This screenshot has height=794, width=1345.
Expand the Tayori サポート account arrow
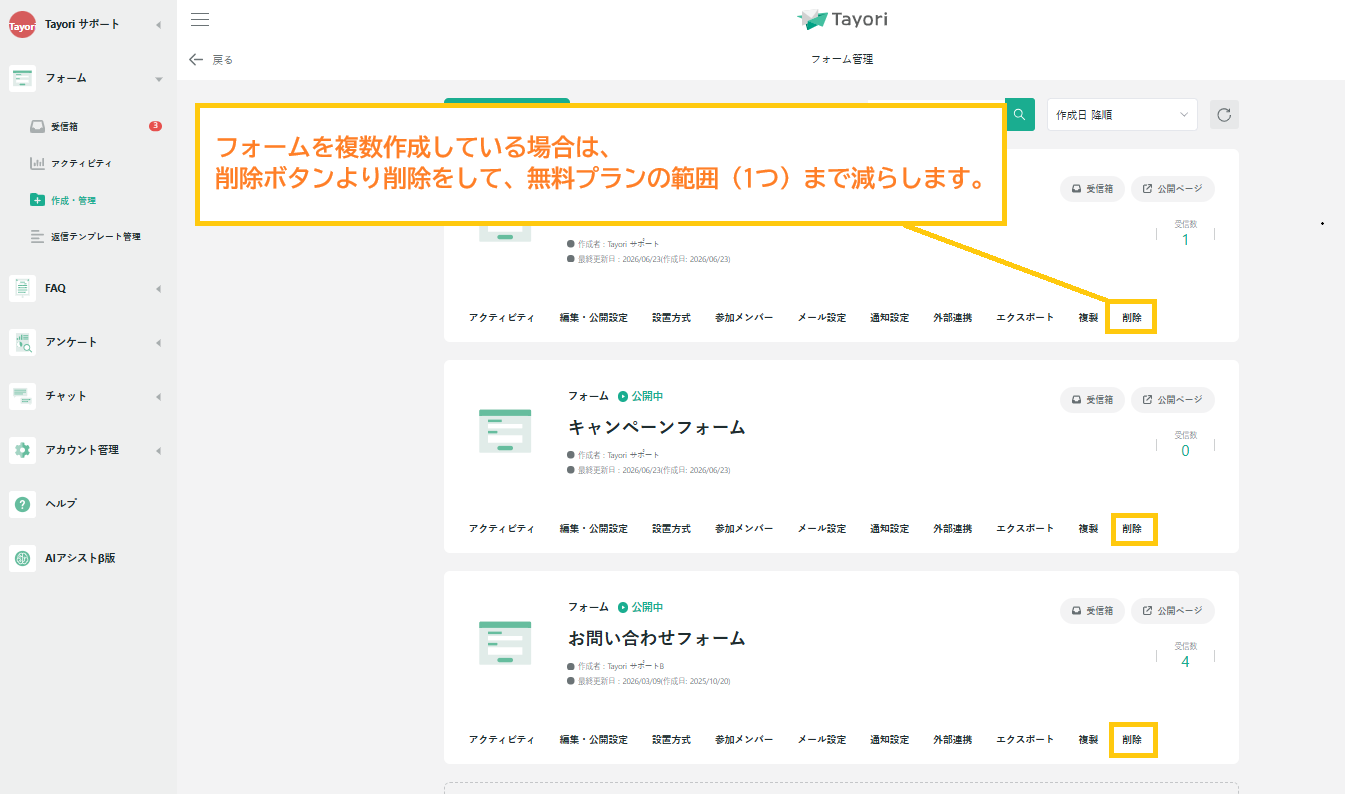point(159,25)
